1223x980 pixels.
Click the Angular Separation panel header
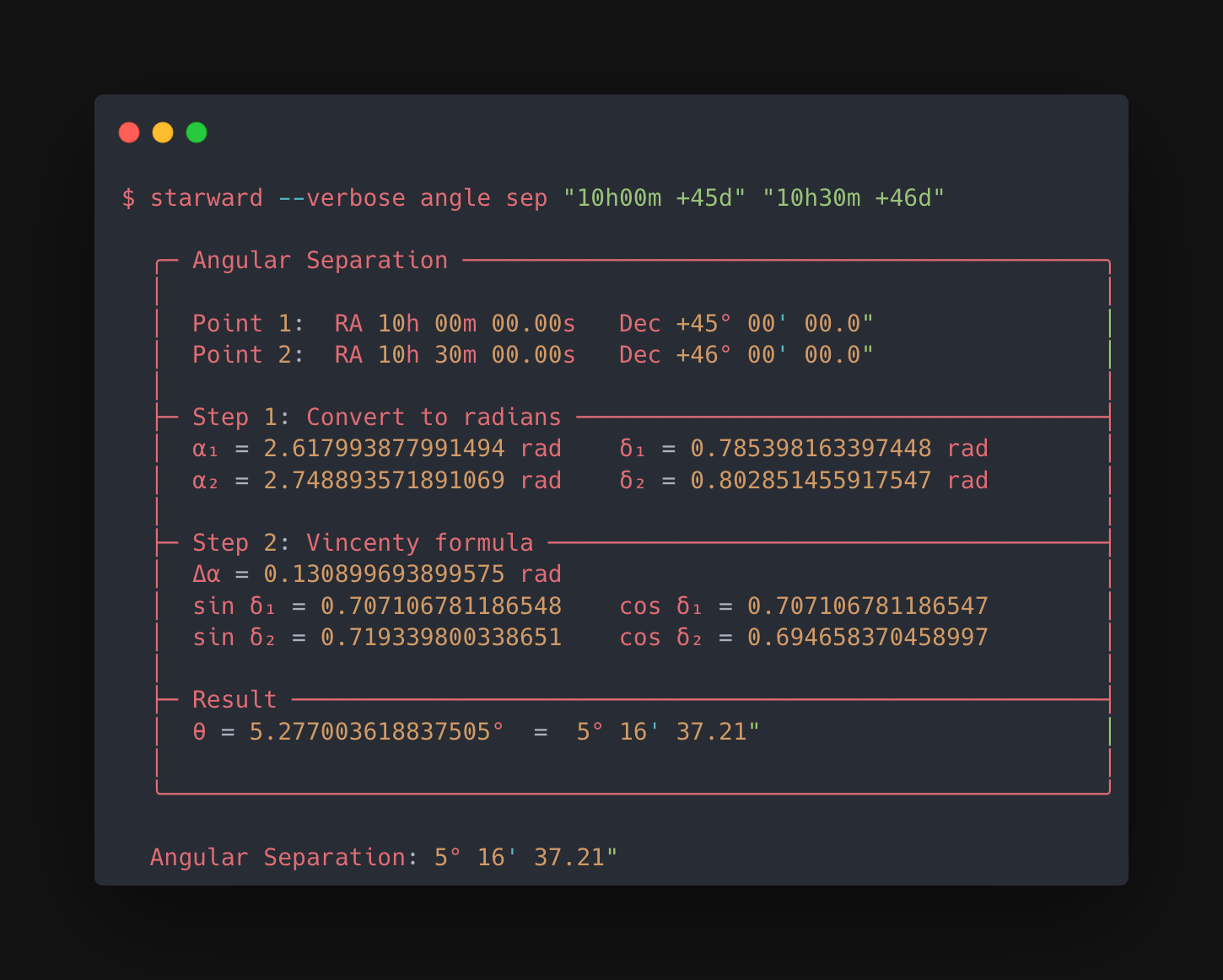point(320,261)
